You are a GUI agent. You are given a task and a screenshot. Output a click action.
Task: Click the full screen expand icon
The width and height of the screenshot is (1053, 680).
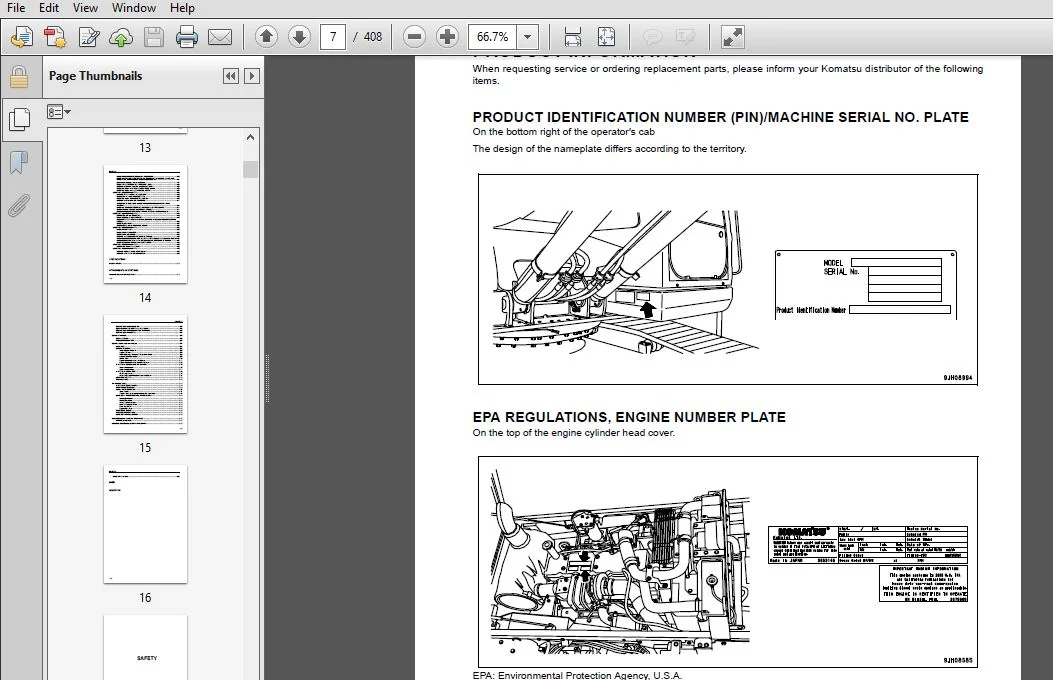pyautogui.click(x=733, y=36)
